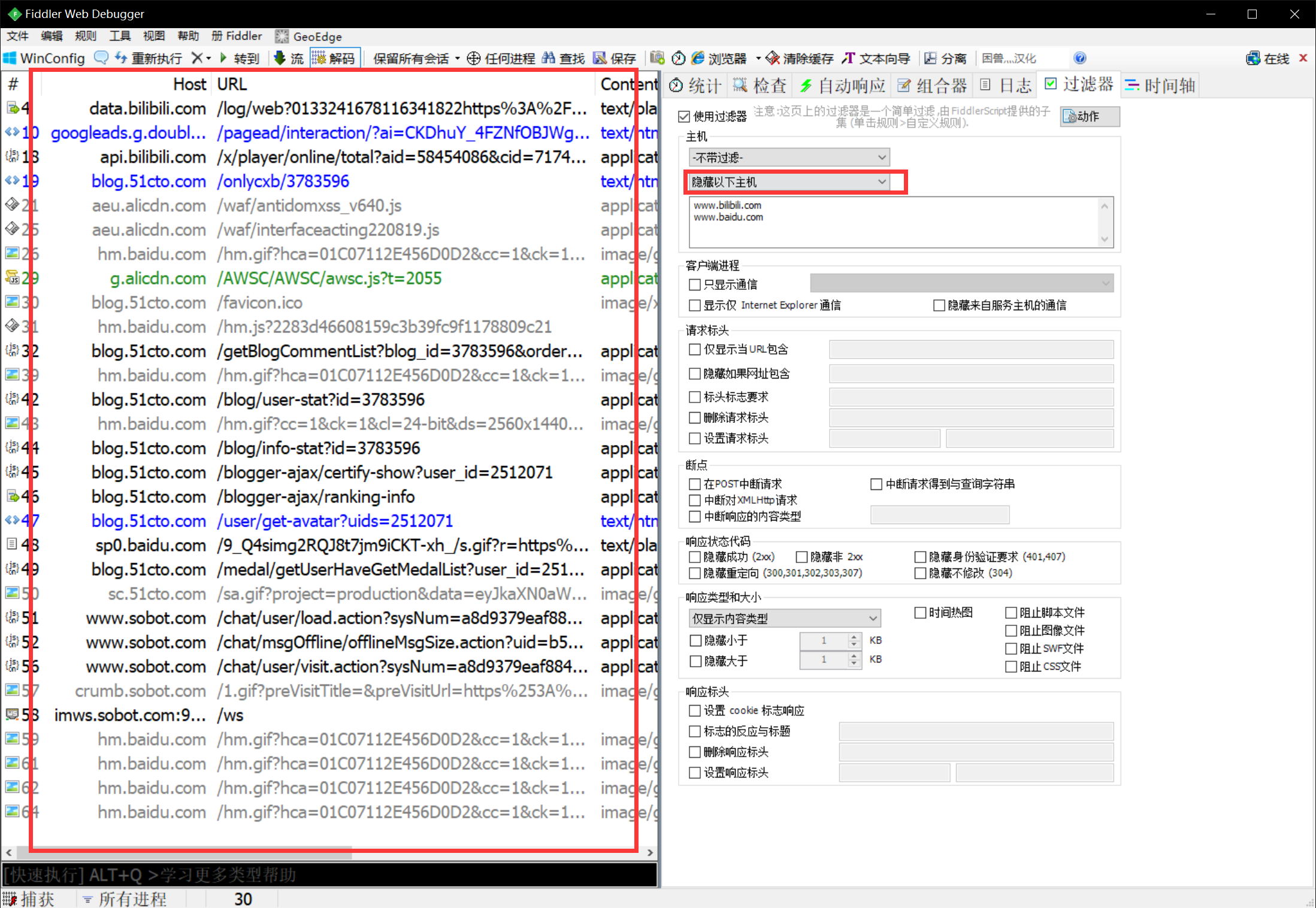This screenshot has height=908, width=1316.
Task: Click the 查找 binoculars icon
Action: (x=549, y=58)
